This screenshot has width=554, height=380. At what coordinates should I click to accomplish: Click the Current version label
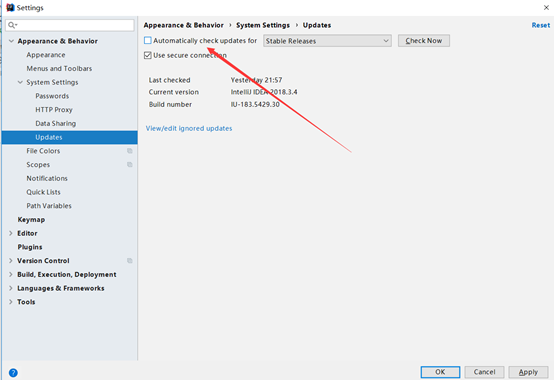tap(173, 92)
